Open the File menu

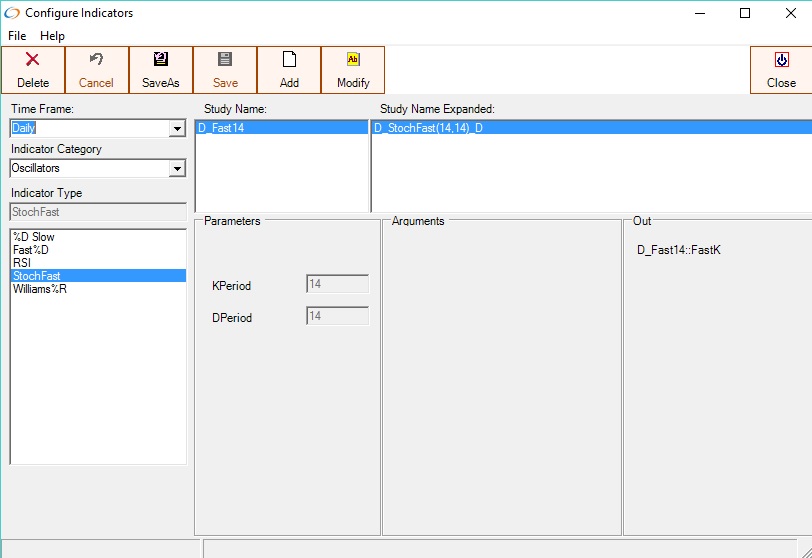17,36
